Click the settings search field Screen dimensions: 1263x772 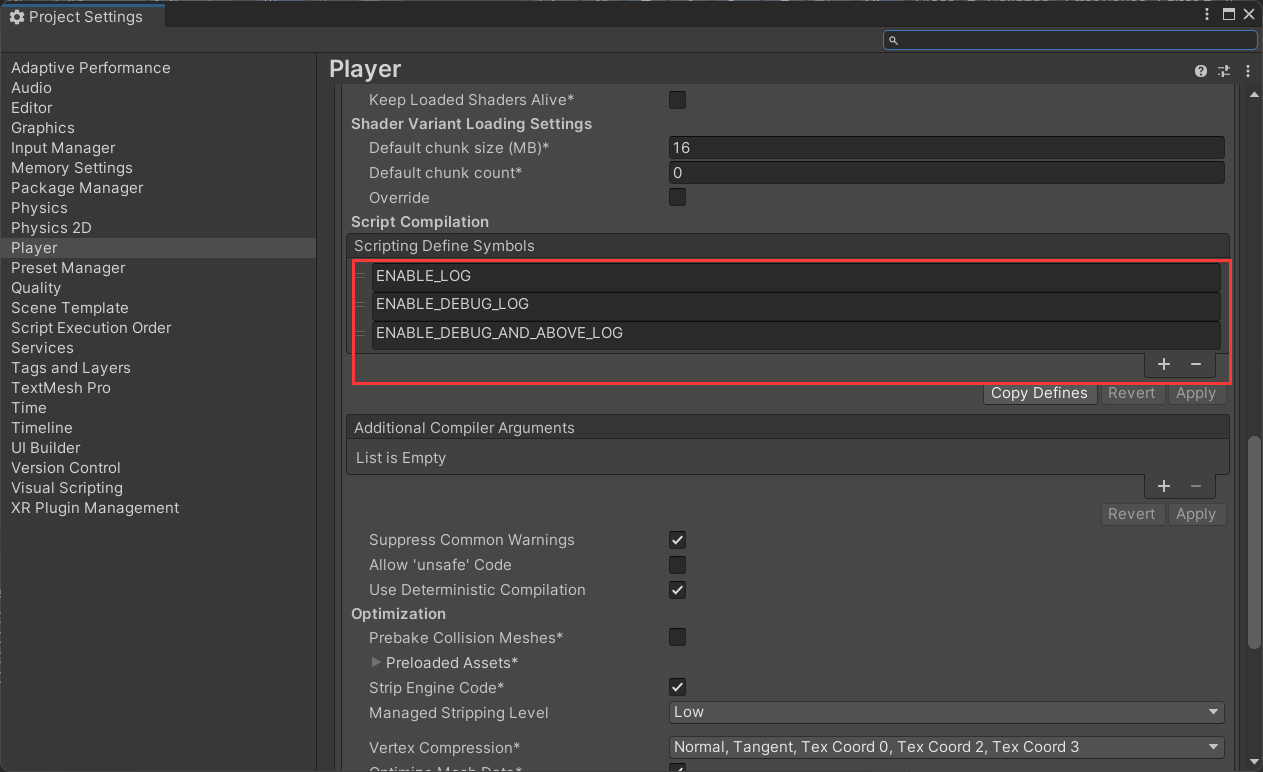click(1070, 40)
